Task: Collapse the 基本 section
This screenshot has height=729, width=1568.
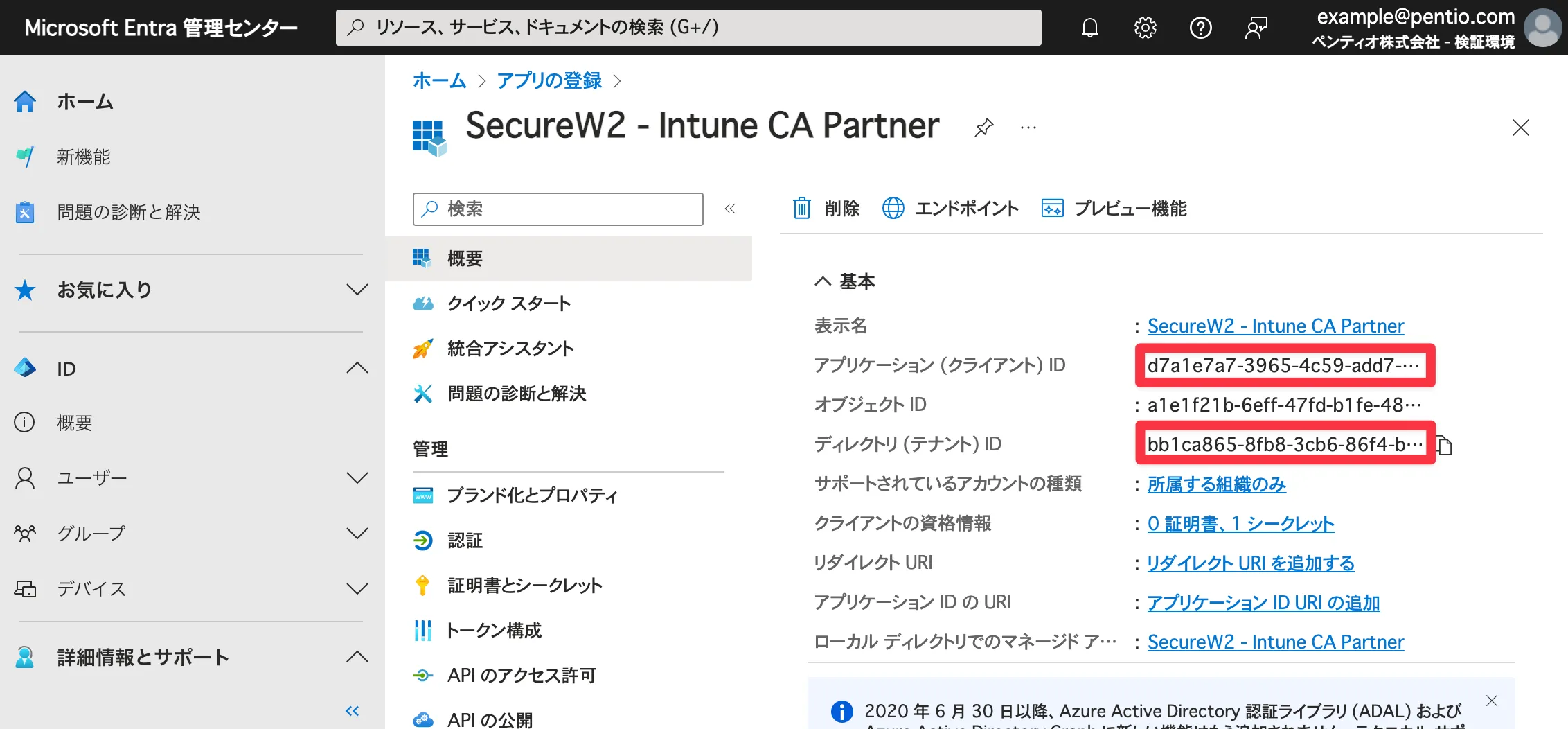Action: point(823,281)
